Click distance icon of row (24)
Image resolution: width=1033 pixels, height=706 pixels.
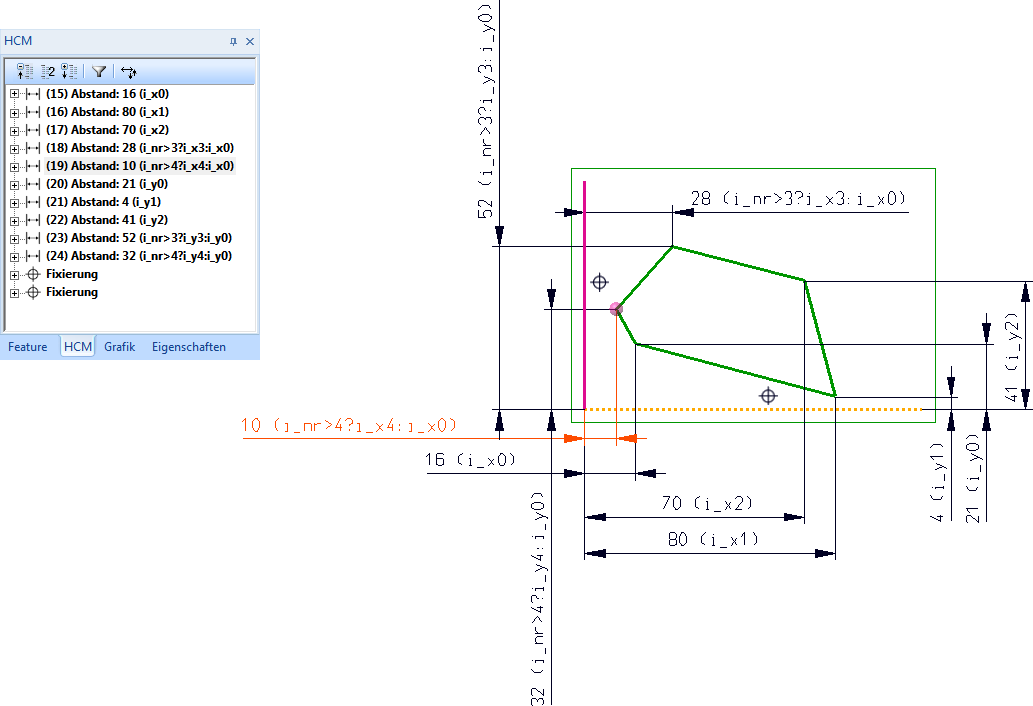tap(33, 256)
